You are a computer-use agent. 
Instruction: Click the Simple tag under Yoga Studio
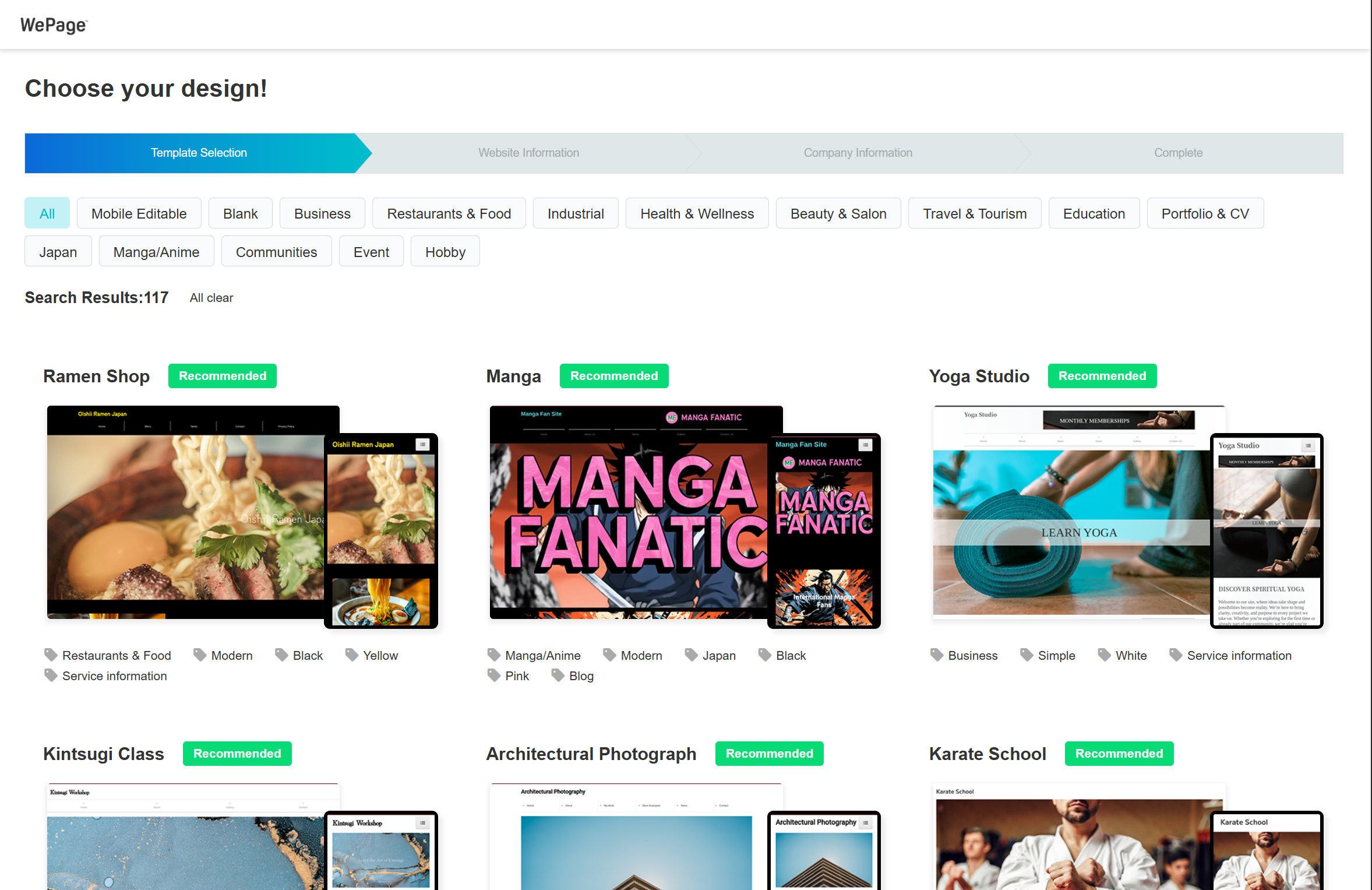tap(1056, 656)
